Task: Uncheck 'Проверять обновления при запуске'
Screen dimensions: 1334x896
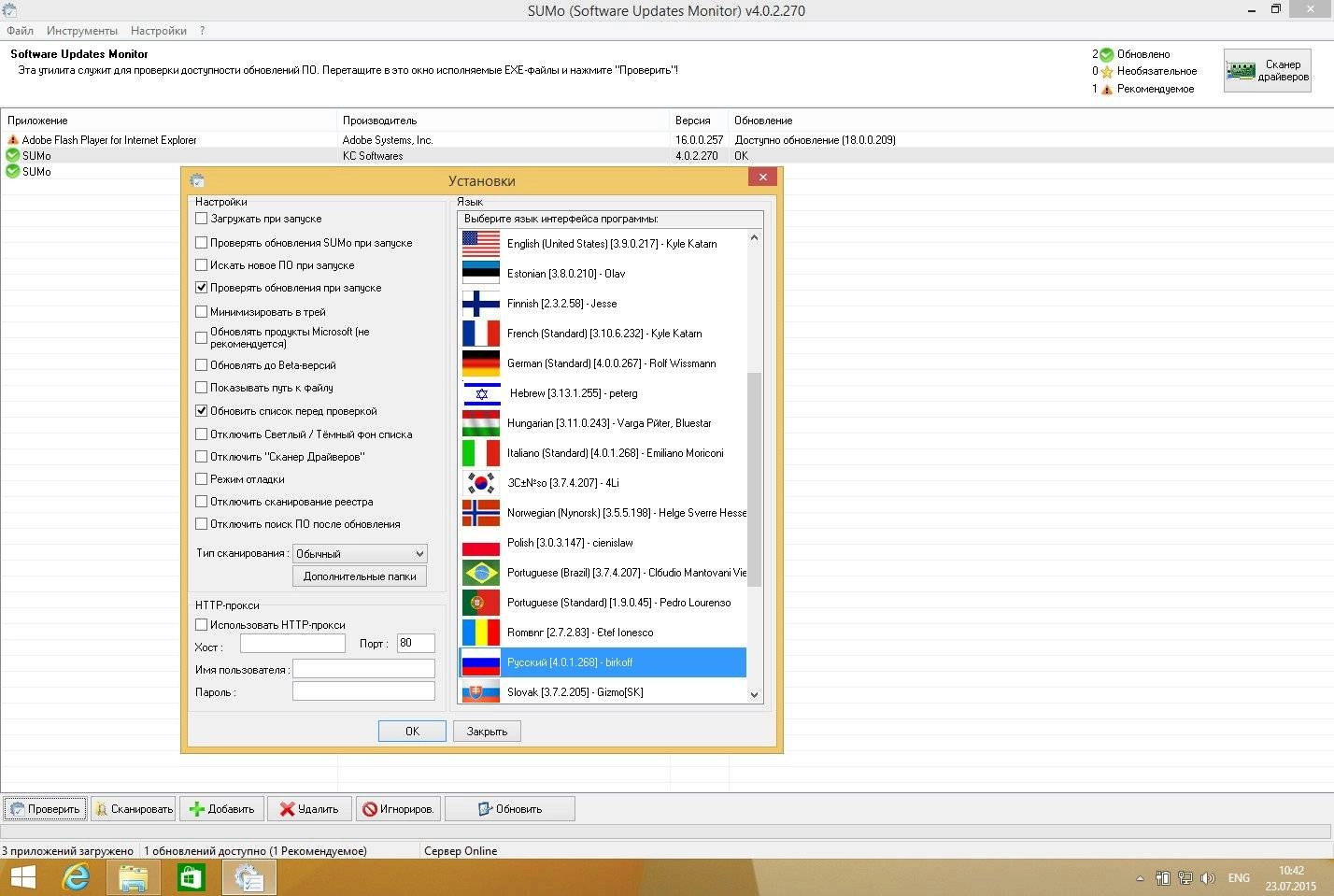Action: click(201, 288)
